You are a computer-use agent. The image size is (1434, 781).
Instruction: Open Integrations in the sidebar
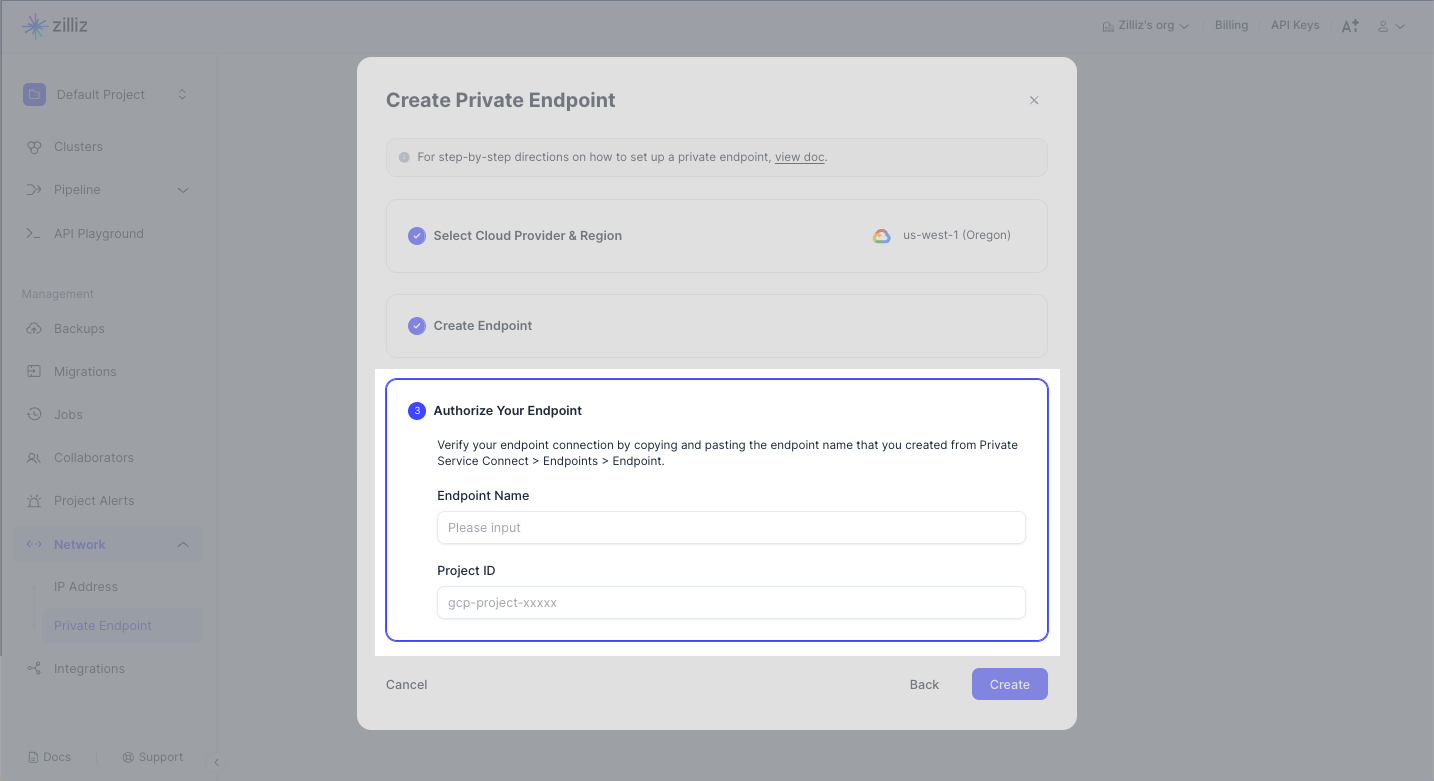coord(89,669)
